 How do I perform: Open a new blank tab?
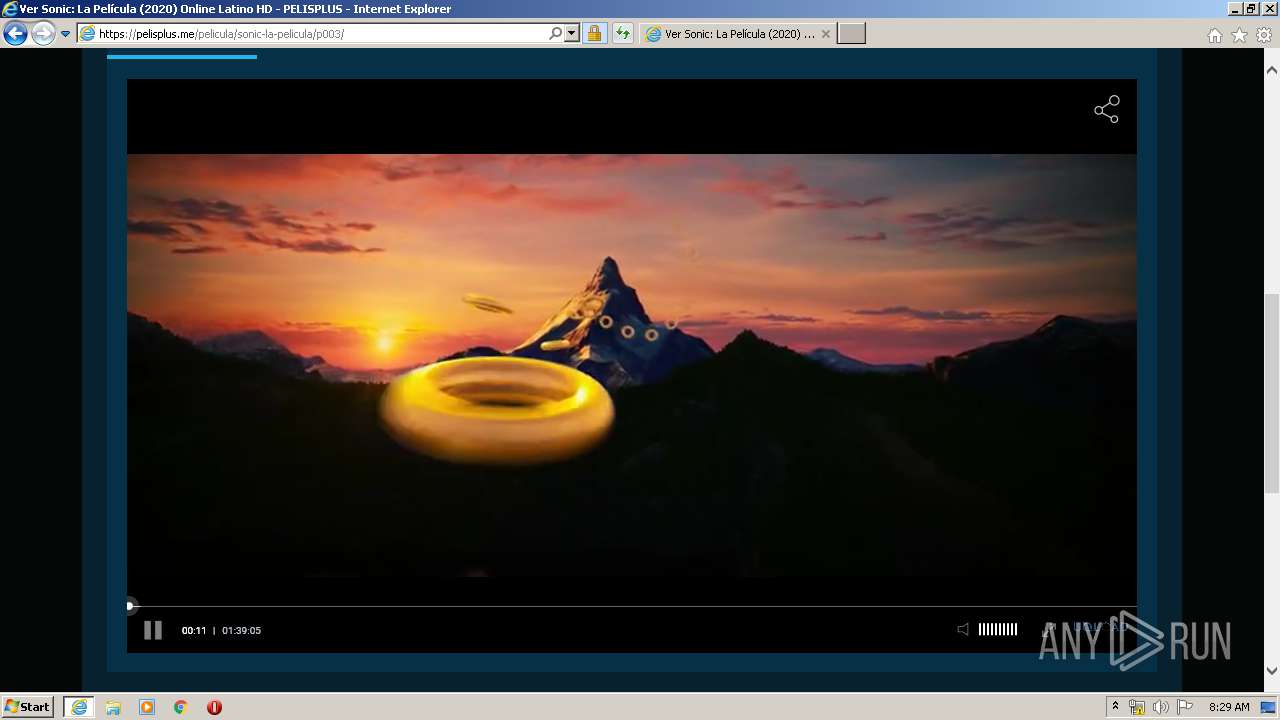pos(851,34)
